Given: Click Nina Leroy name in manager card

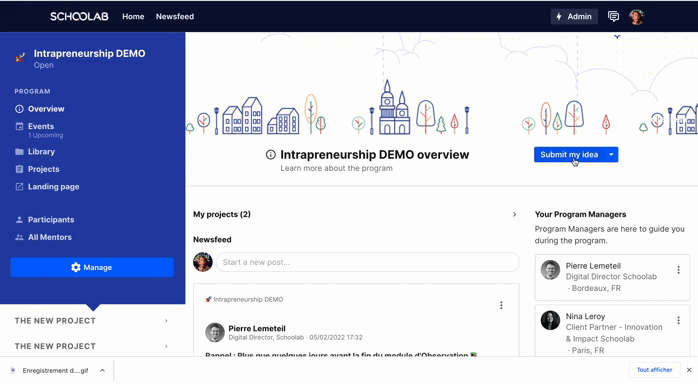Looking at the screenshot, I should (x=585, y=316).
